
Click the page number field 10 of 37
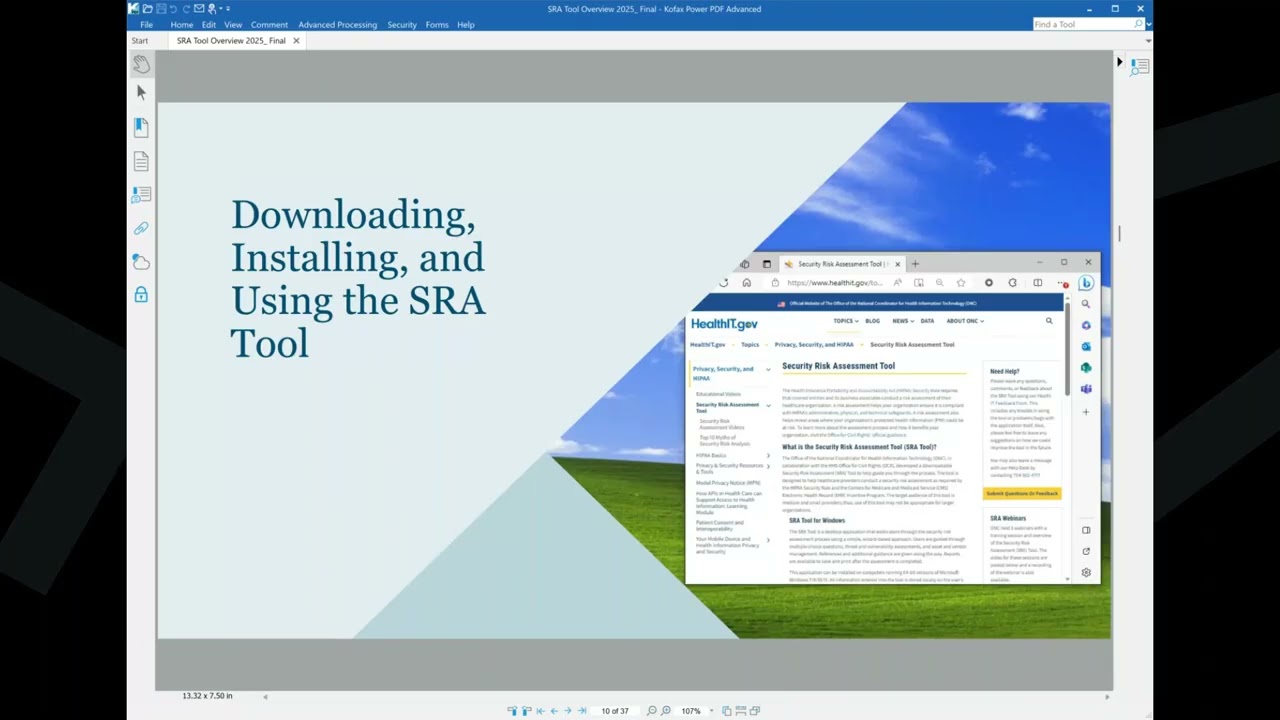coord(615,711)
